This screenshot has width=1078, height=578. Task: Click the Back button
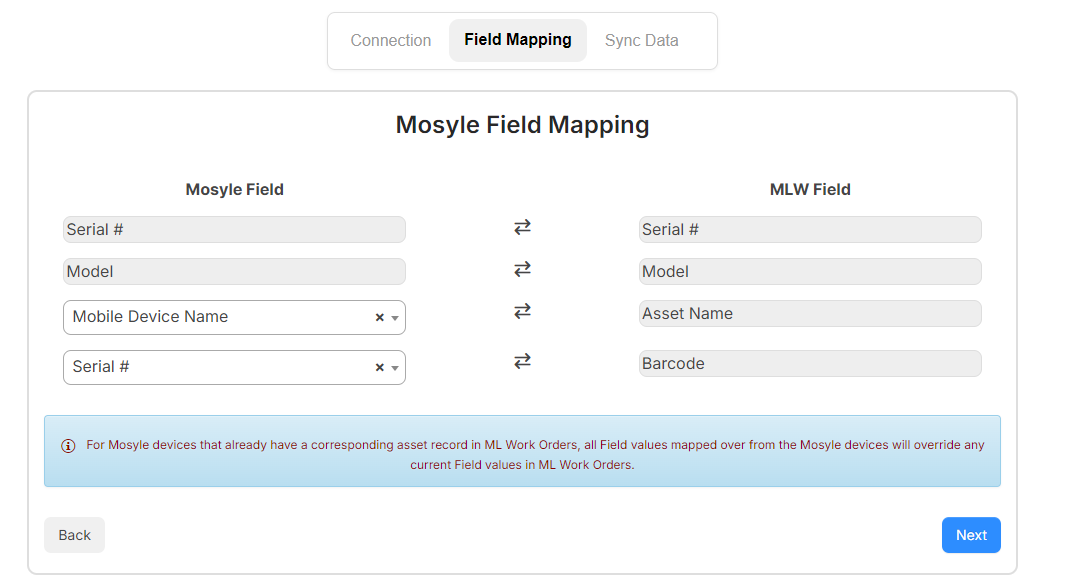click(x=74, y=535)
